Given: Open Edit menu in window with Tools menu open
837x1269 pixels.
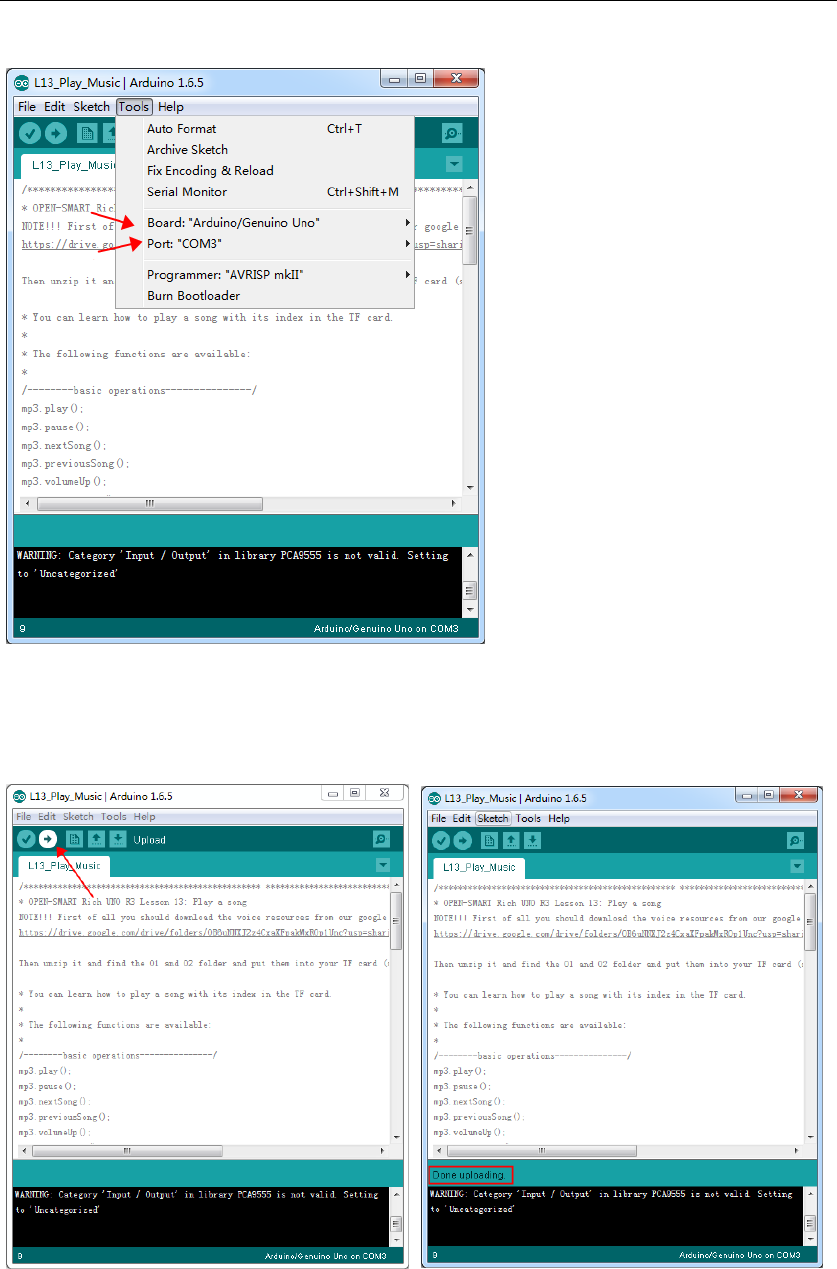Looking at the screenshot, I should pyautogui.click(x=54, y=107).
